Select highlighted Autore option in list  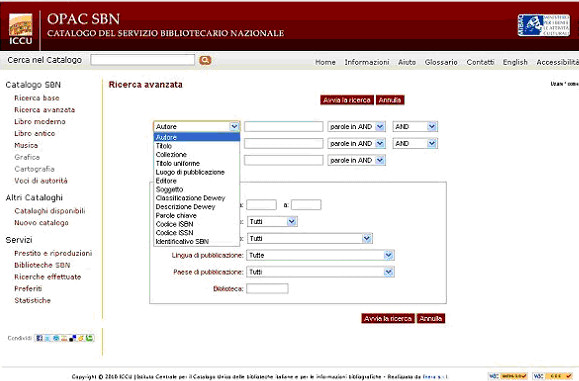tap(196, 137)
